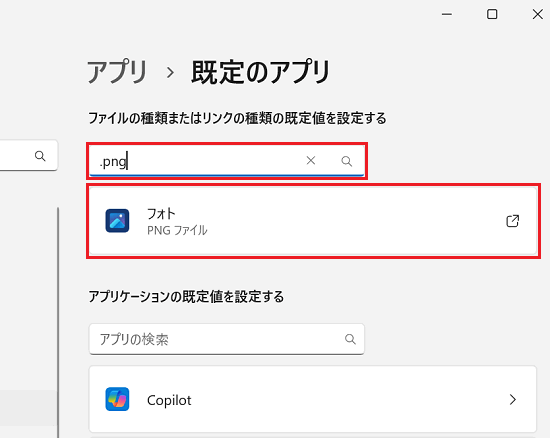Open the Copilot default app settings row

click(x=313, y=399)
